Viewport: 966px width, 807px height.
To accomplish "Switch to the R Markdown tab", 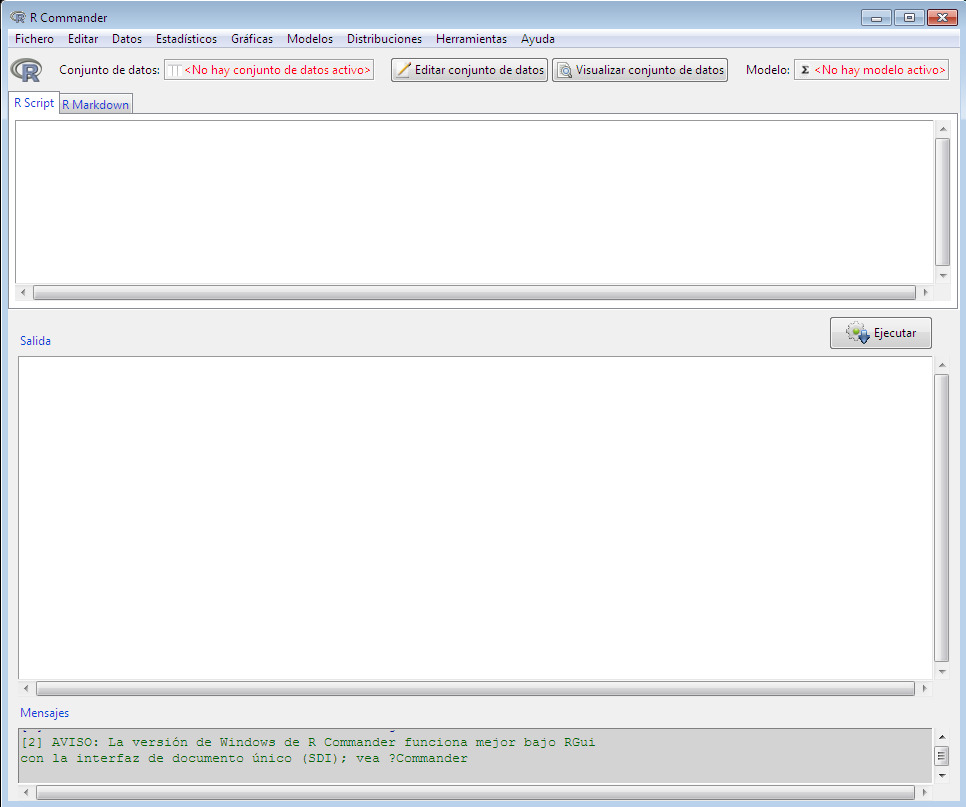I will [95, 105].
